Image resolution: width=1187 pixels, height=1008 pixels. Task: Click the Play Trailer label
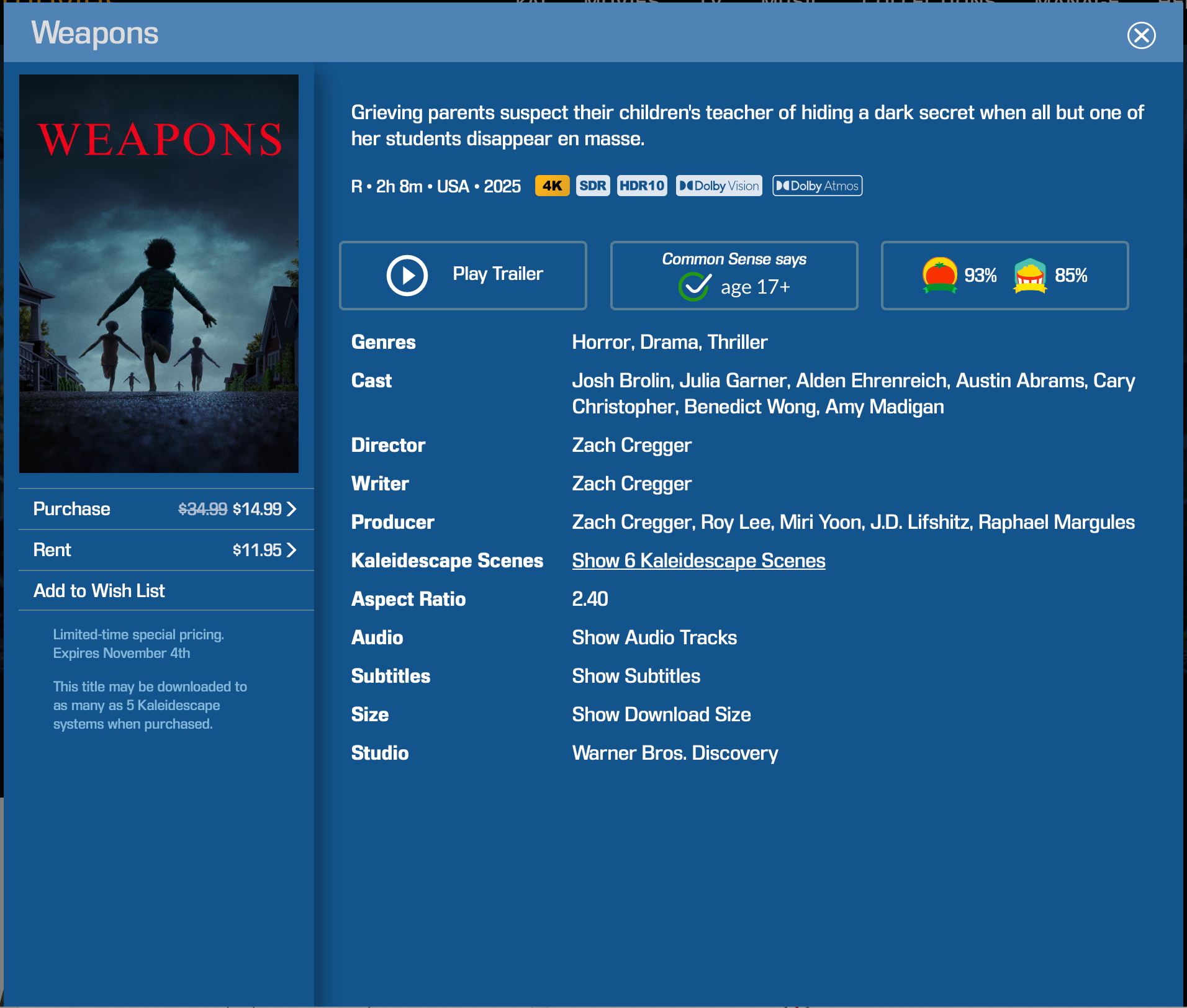498,274
